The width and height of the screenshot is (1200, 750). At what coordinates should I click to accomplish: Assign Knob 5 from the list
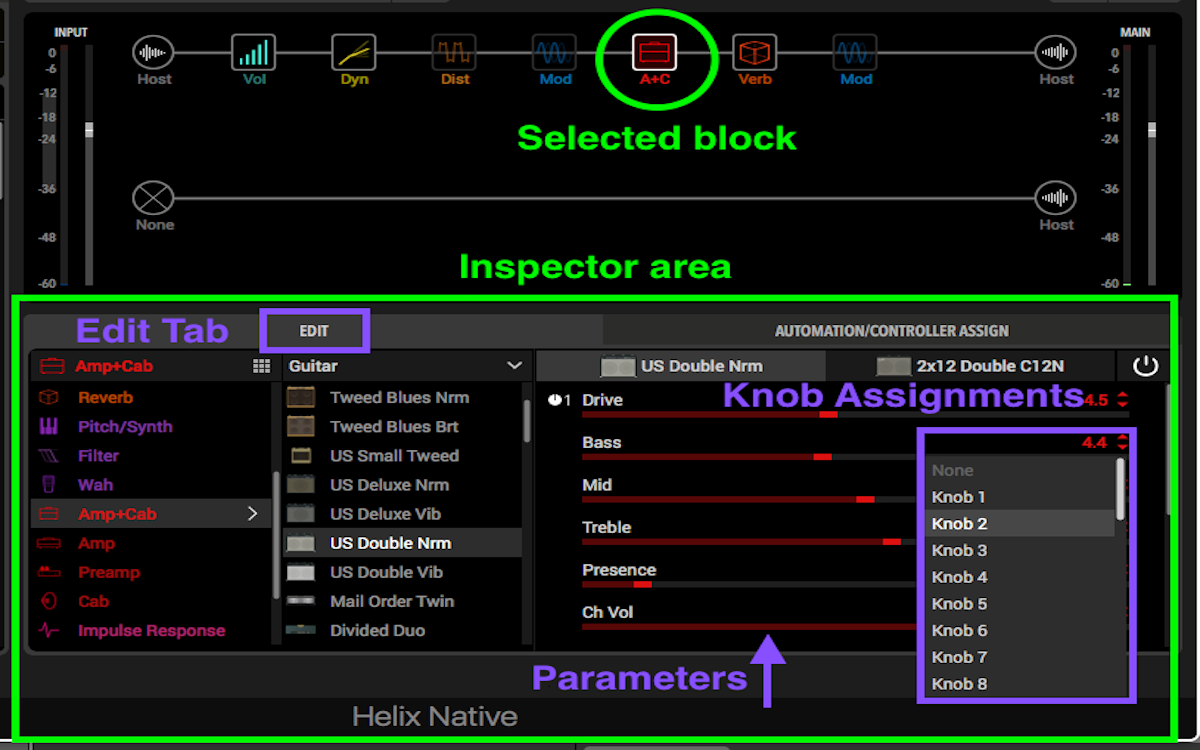1019,604
